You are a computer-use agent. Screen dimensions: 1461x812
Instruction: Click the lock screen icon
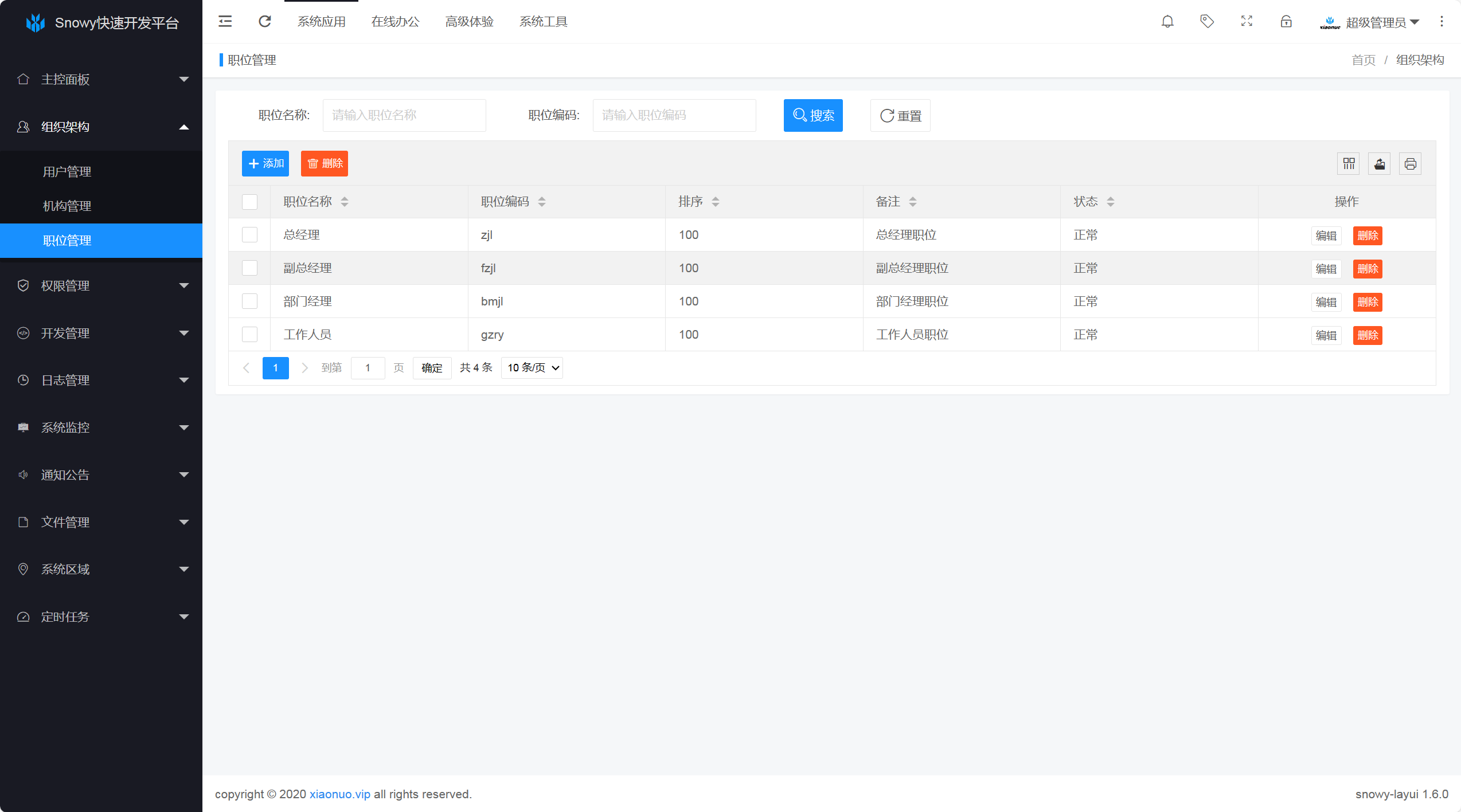click(1286, 22)
